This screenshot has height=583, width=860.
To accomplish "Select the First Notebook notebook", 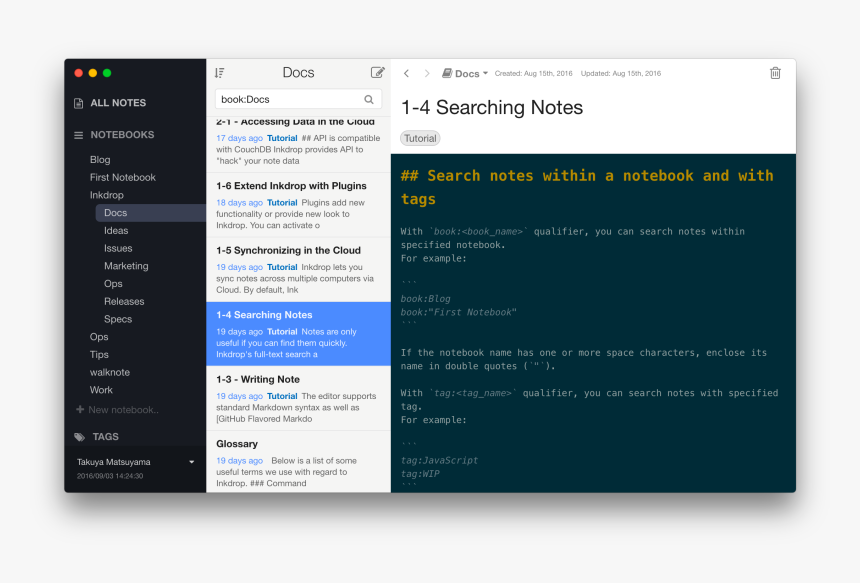I will [123, 178].
